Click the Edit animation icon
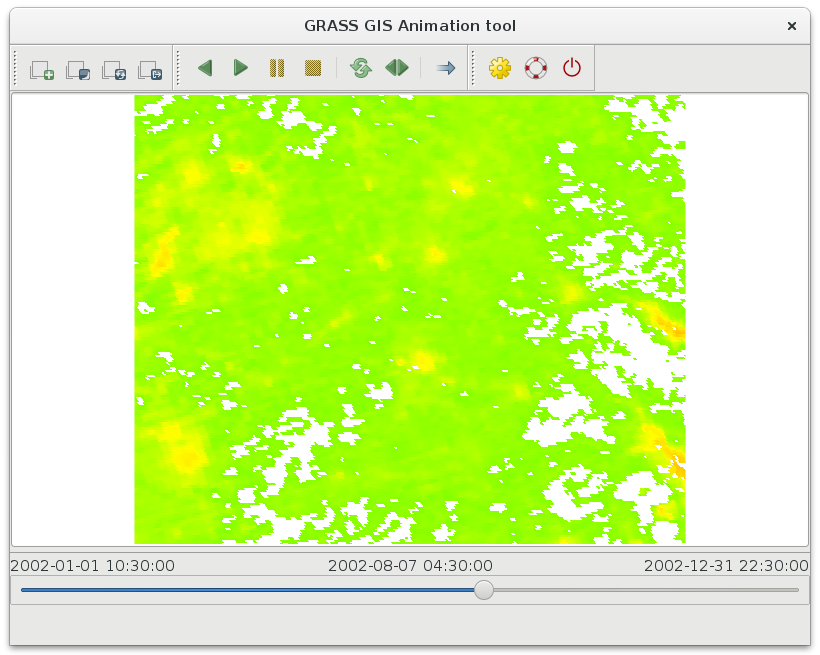The width and height of the screenshot is (820, 655). [78, 69]
